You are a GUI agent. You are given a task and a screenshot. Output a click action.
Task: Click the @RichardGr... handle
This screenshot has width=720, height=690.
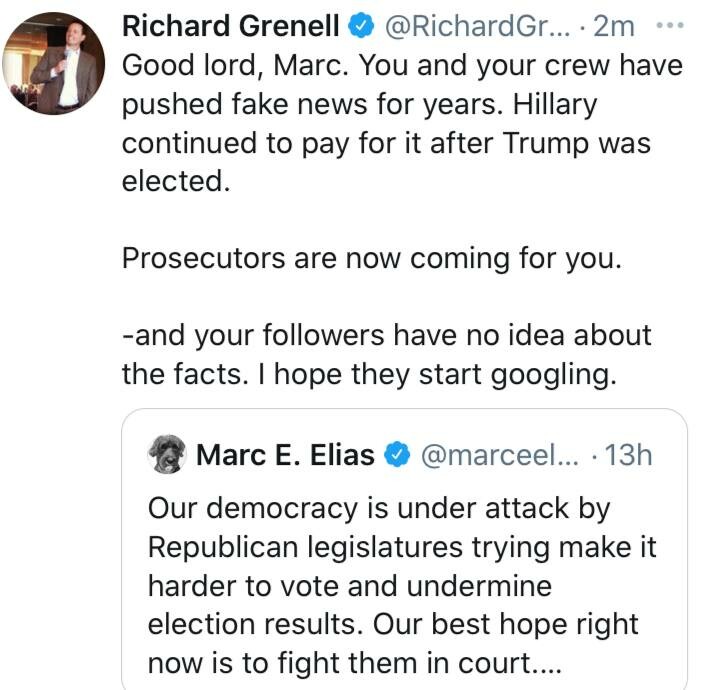pos(470,27)
